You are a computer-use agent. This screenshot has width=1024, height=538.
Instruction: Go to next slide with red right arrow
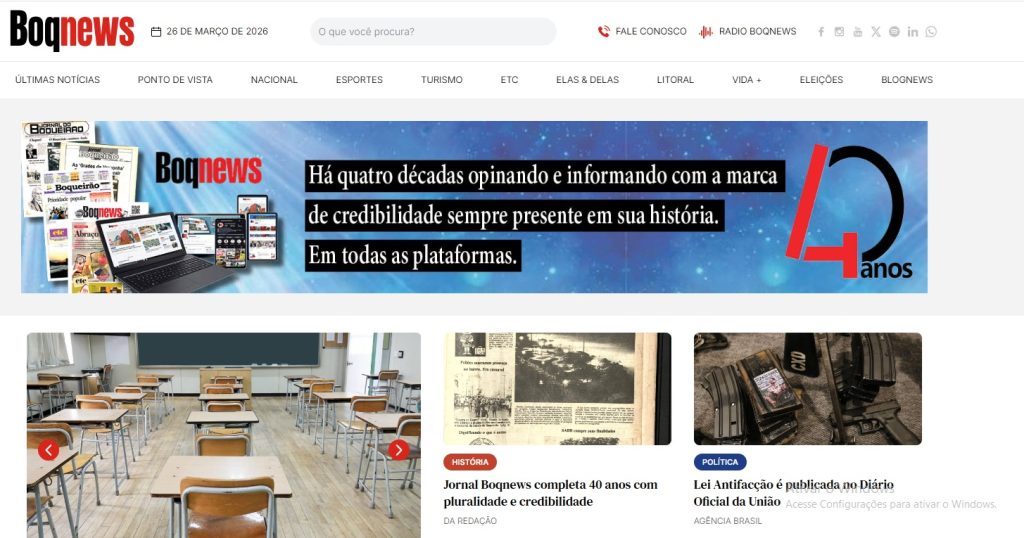point(398,450)
